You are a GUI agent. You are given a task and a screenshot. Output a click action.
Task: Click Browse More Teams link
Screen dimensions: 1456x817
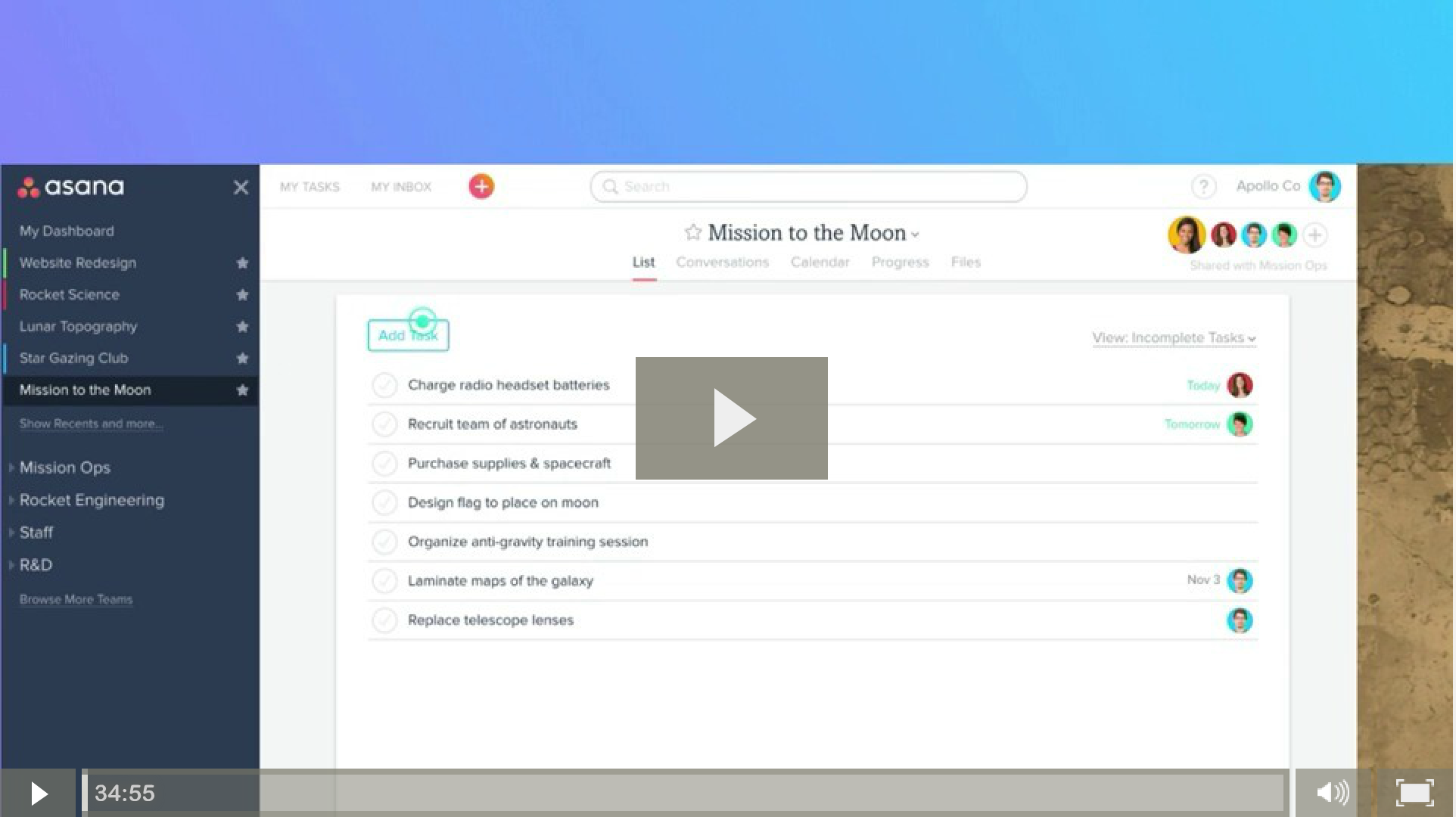(76, 599)
